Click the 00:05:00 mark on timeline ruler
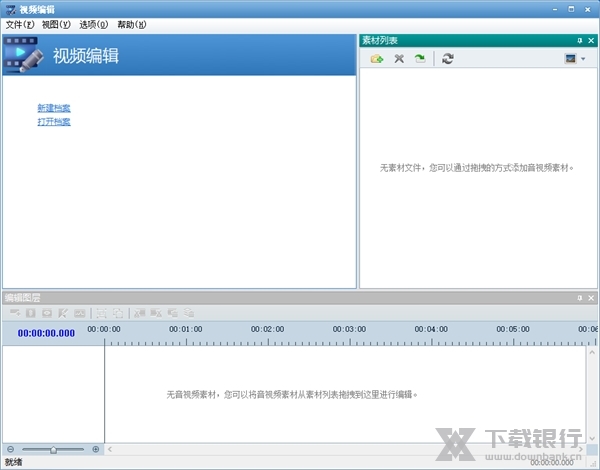Screen dimensions: 600x470 [x=513, y=329]
